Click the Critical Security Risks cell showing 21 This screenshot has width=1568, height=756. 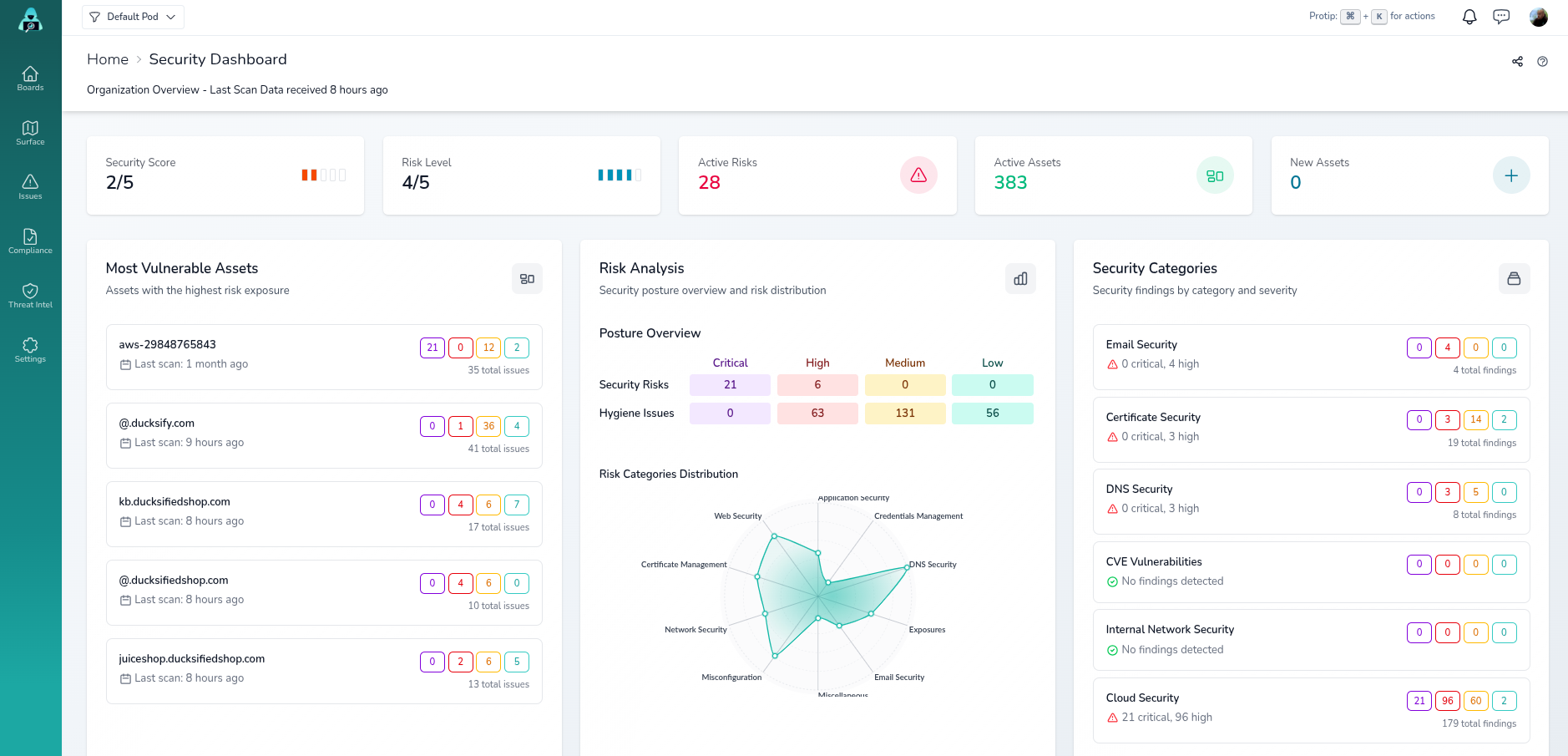click(x=730, y=385)
